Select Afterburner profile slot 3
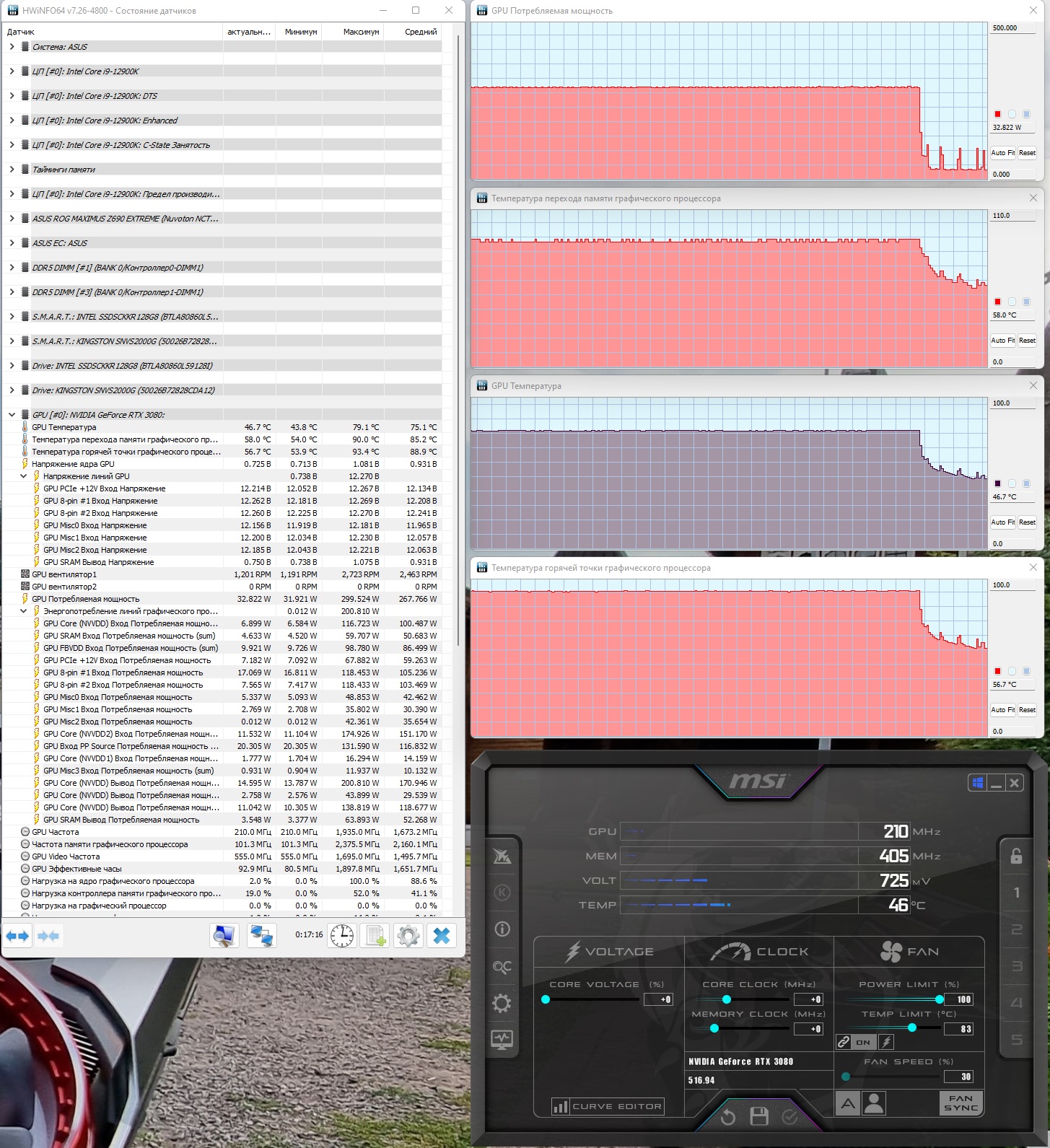This screenshot has height=1148, width=1050. click(1017, 966)
